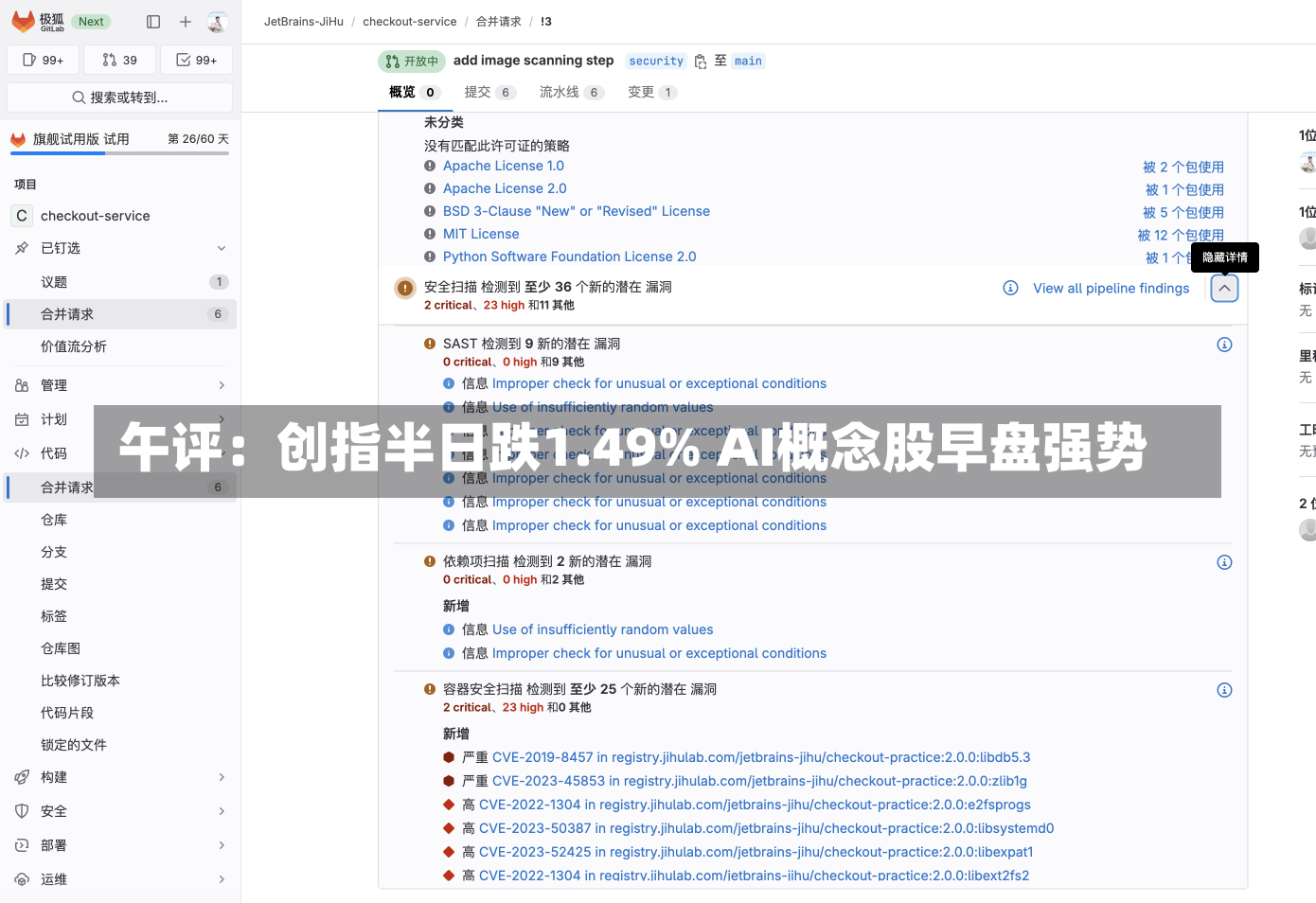Open Locked files item
This screenshot has height=903, width=1316.
pos(119,745)
